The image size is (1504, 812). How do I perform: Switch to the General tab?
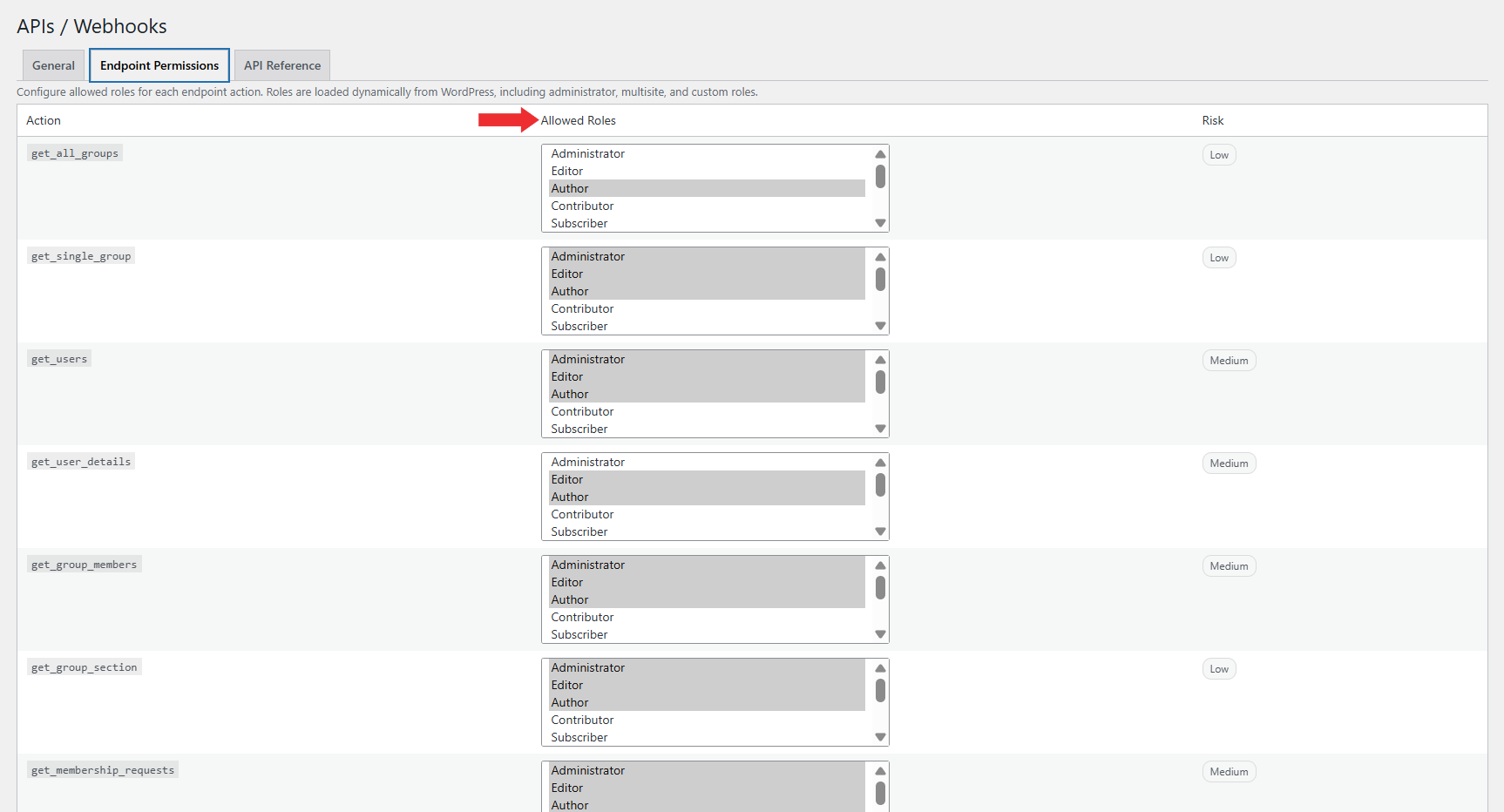click(x=53, y=65)
